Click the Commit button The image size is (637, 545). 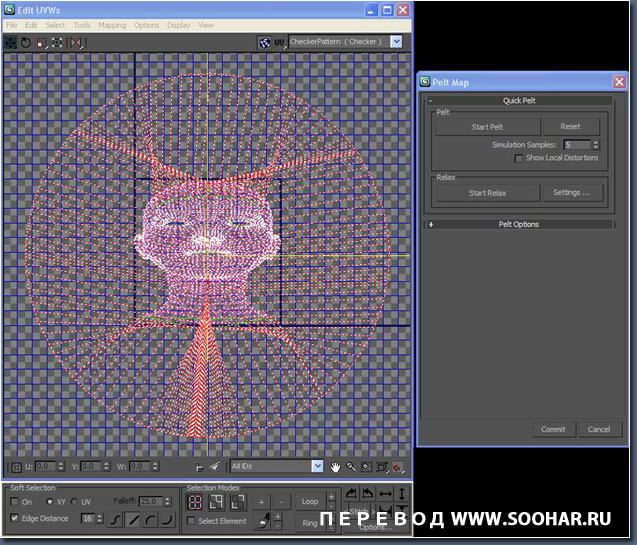click(x=553, y=429)
